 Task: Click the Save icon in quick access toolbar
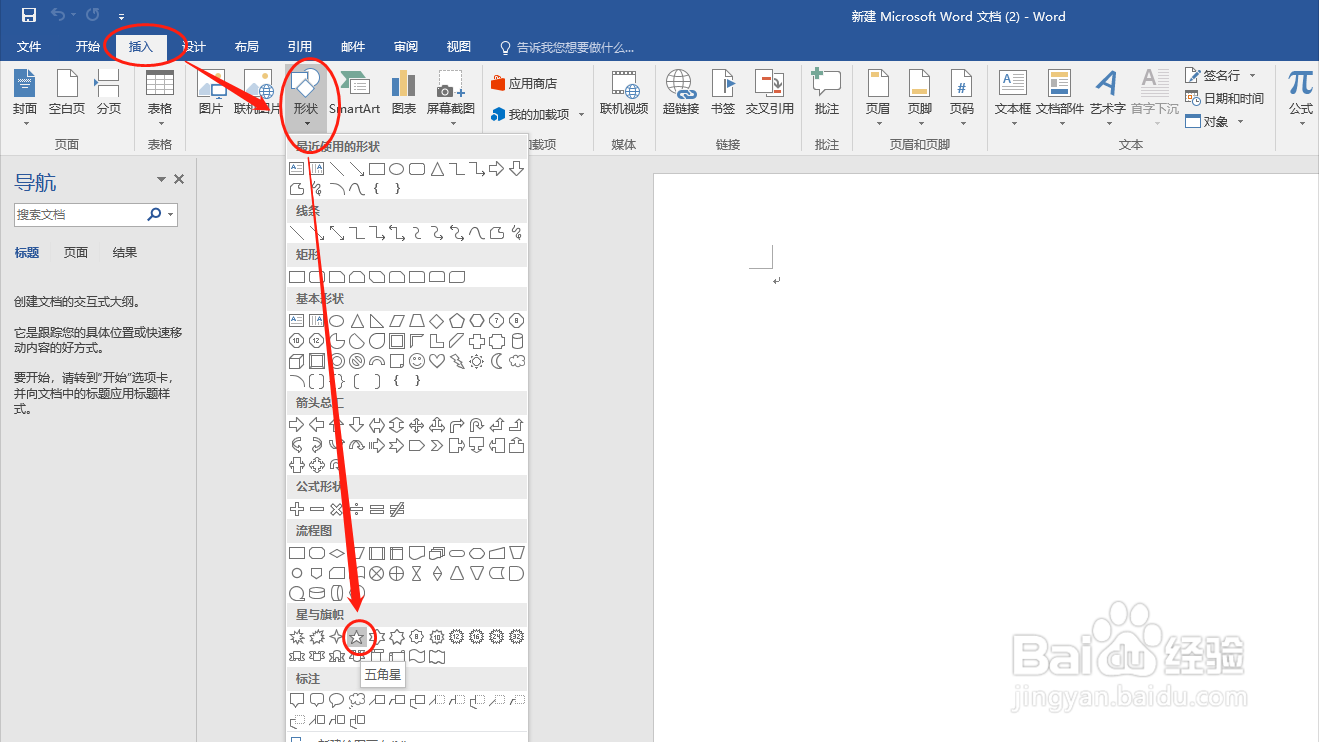(28, 15)
